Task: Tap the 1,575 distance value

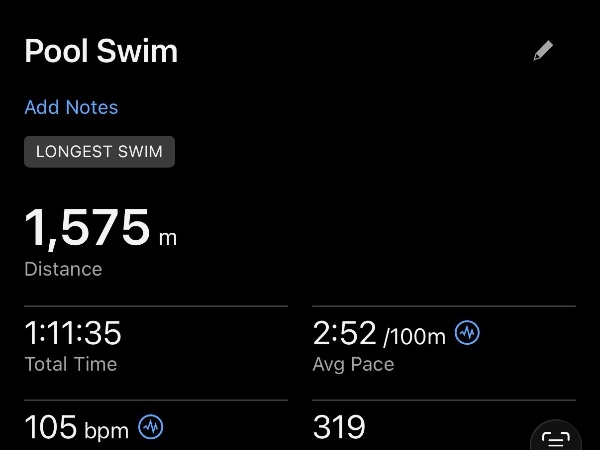Action: (x=87, y=228)
